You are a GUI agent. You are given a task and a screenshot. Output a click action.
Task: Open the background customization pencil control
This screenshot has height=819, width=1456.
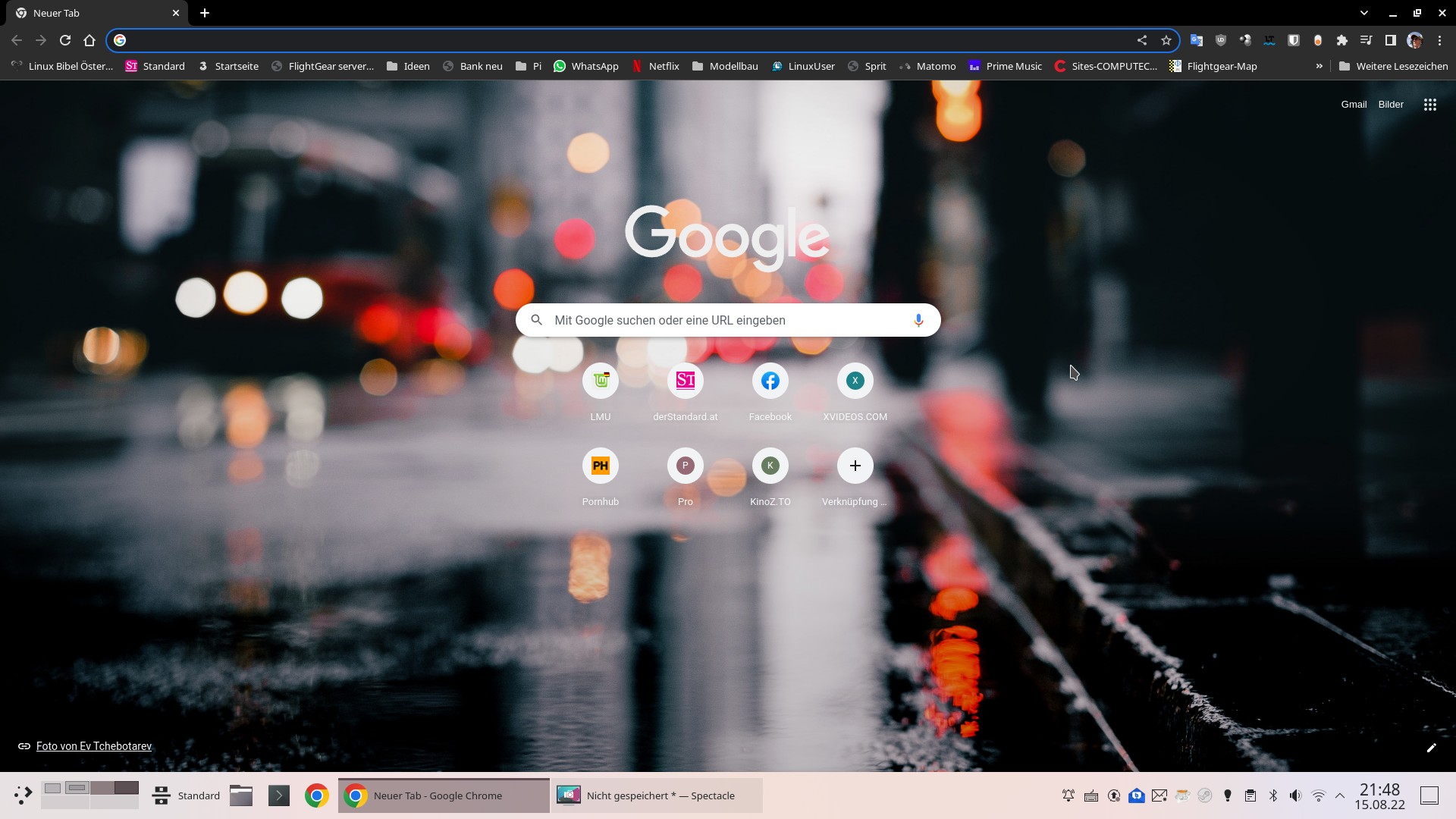(x=1432, y=748)
